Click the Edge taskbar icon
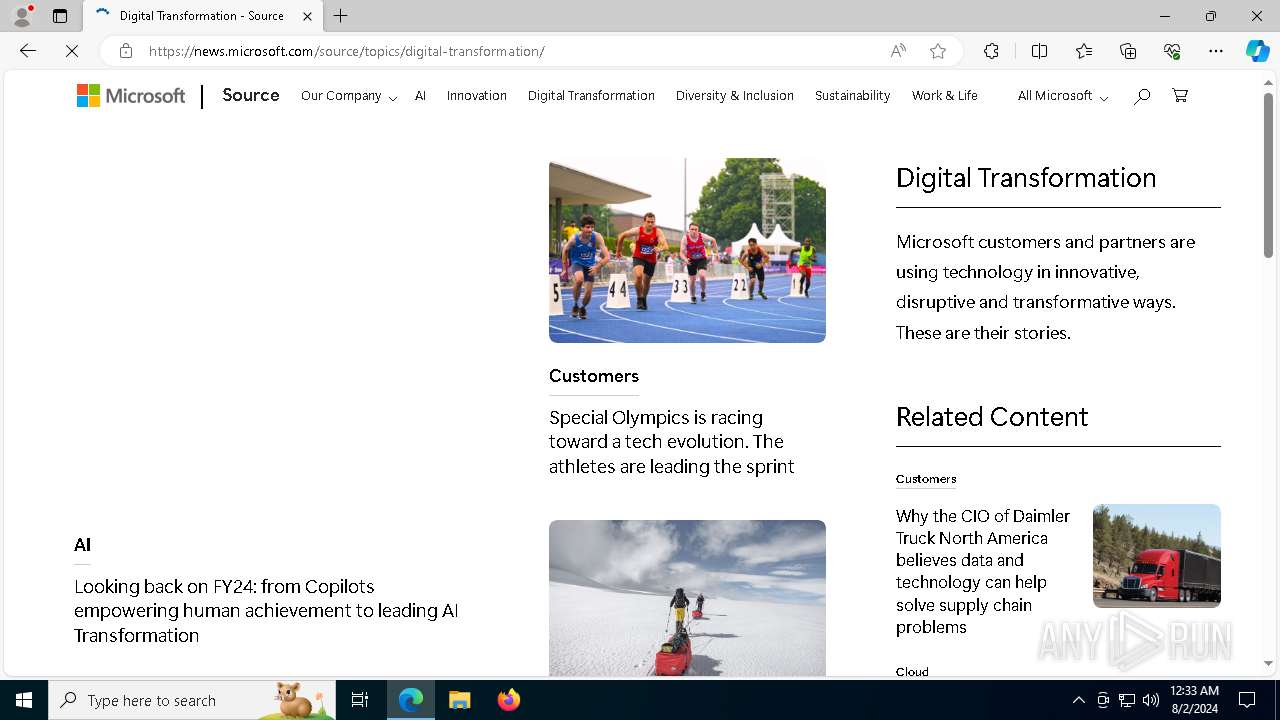Image resolution: width=1280 pixels, height=720 pixels. pos(411,700)
